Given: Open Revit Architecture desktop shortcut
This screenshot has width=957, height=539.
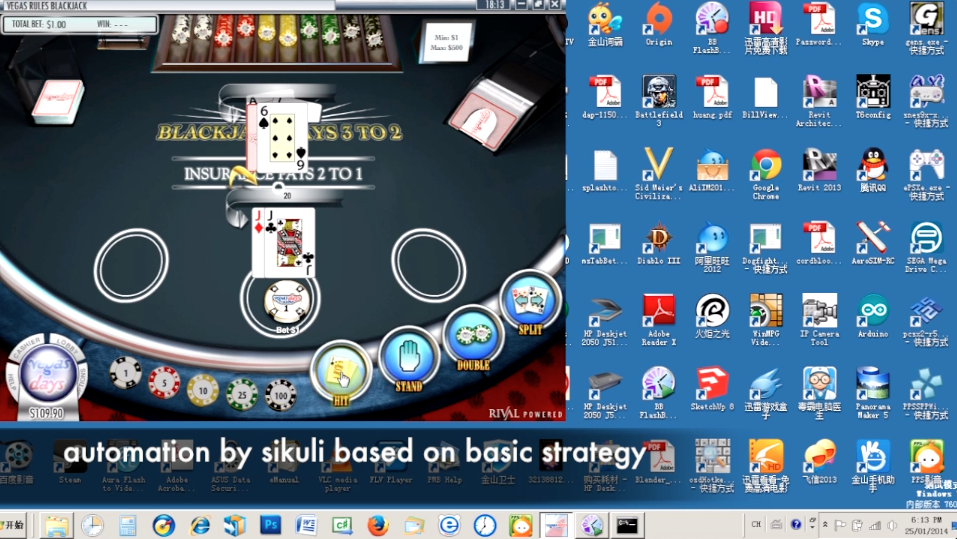Looking at the screenshot, I should coord(819,101).
